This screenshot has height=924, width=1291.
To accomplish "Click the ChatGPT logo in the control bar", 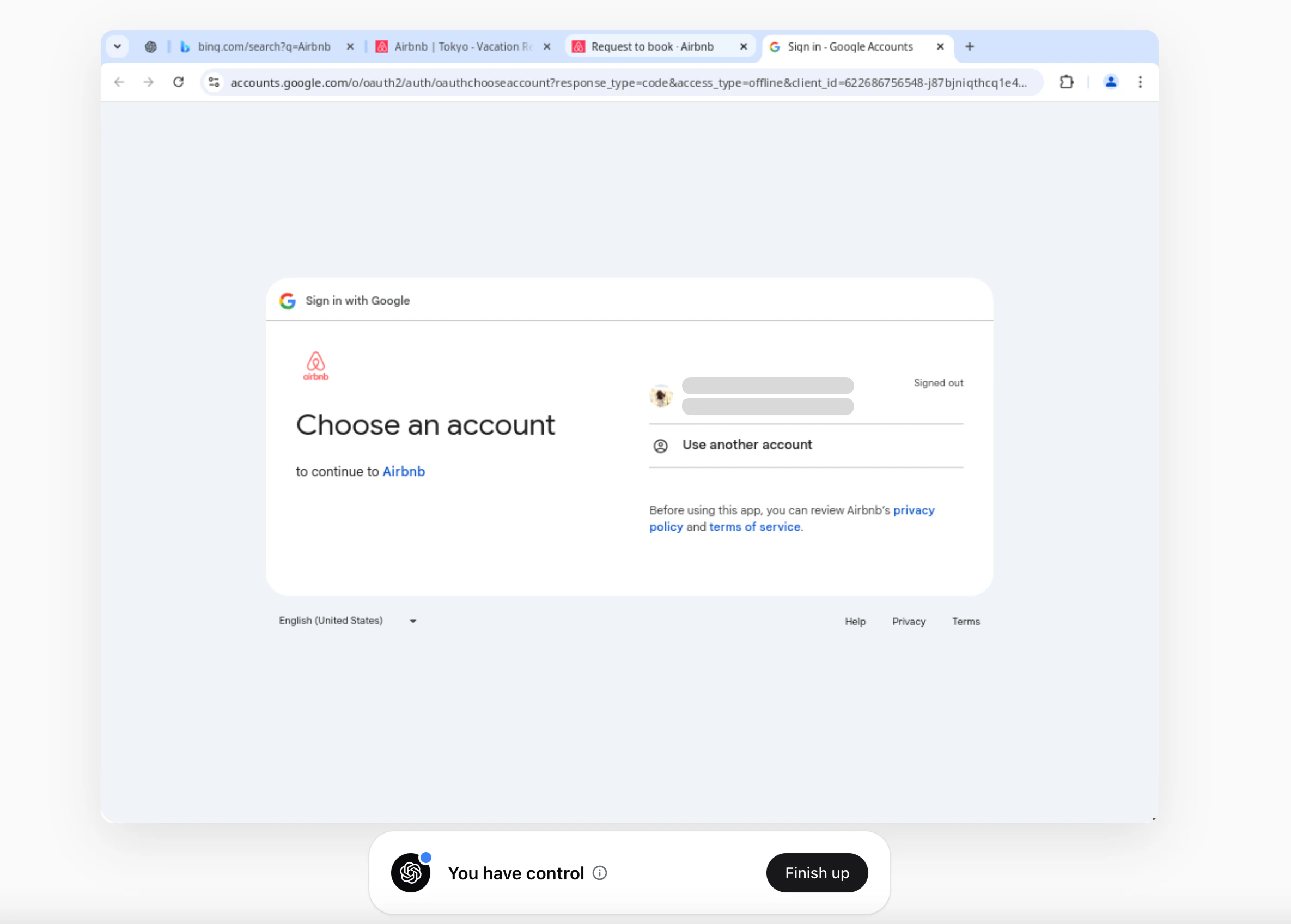I will pyautogui.click(x=411, y=872).
